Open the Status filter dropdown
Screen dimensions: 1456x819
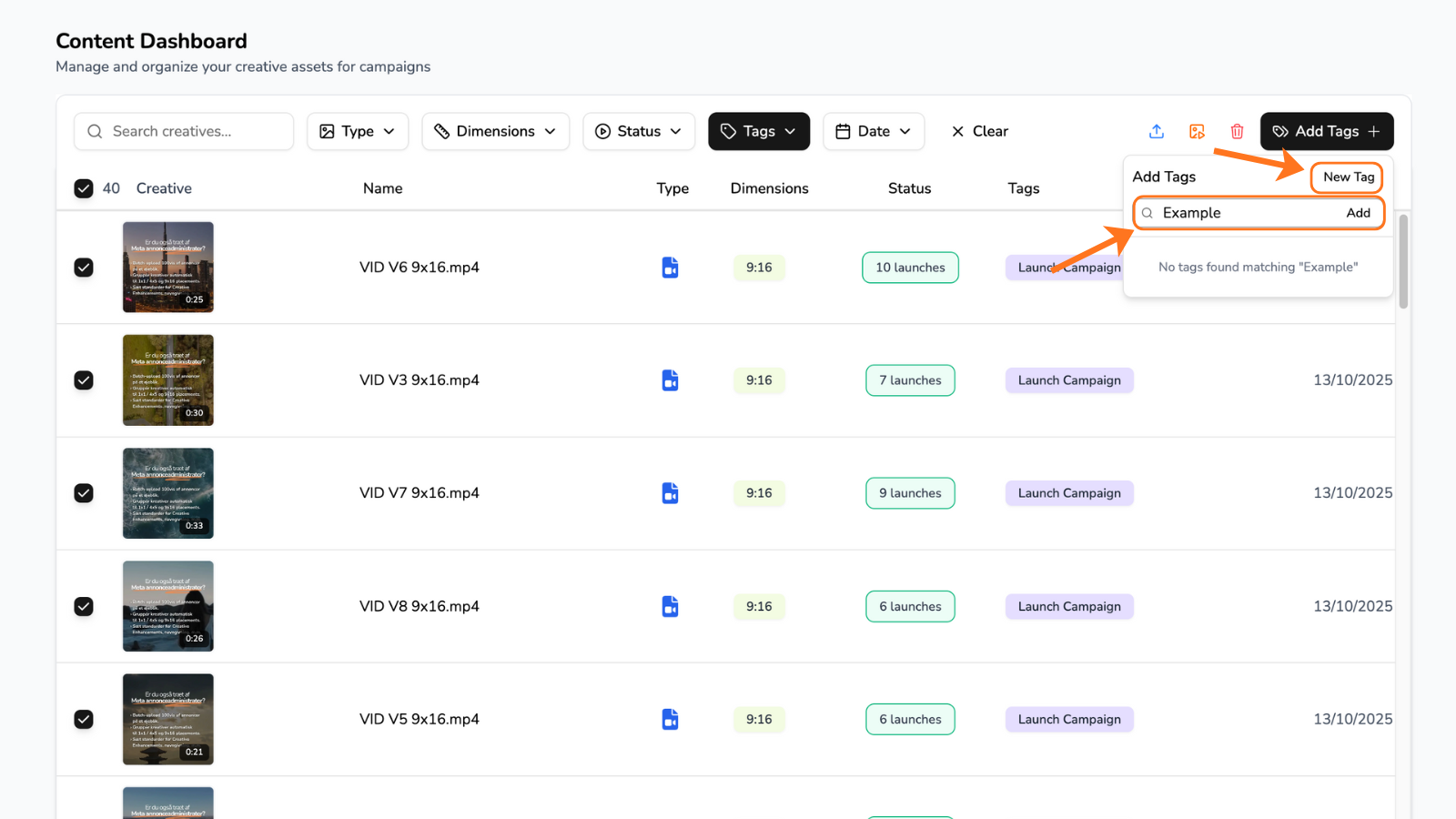[639, 131]
